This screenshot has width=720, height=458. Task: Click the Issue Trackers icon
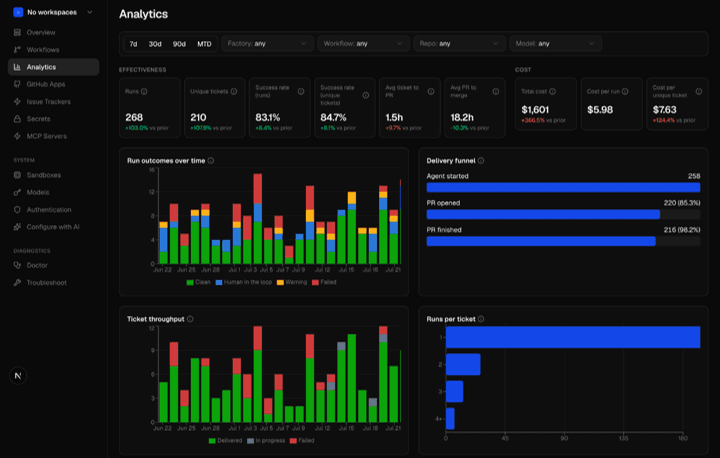point(17,102)
